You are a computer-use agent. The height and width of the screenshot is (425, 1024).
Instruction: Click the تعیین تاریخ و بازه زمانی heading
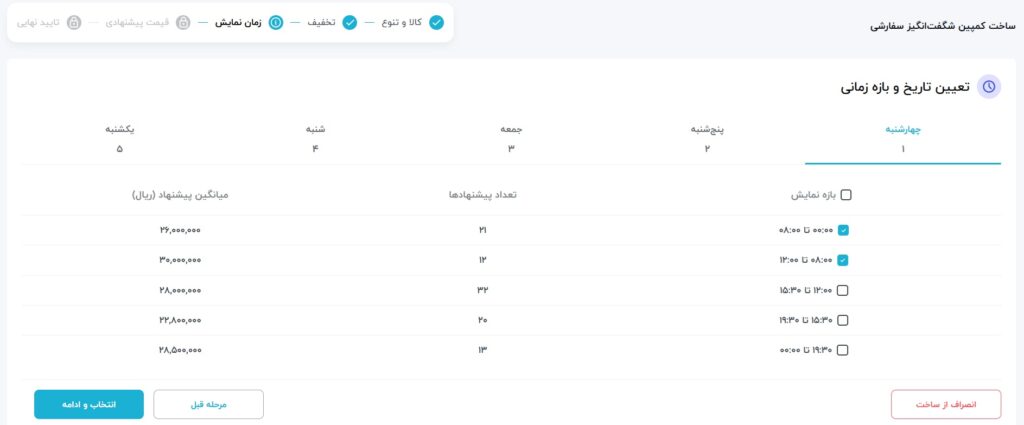tap(905, 87)
